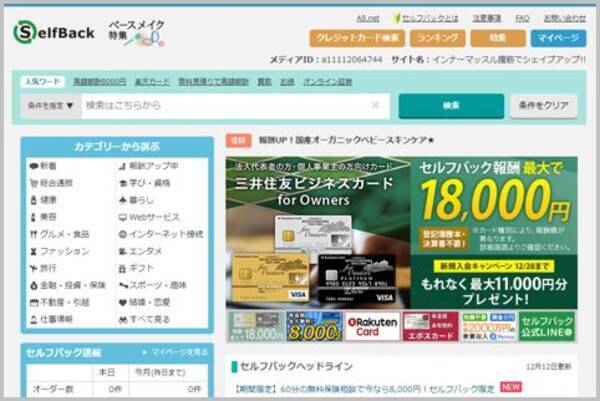Open the 健康 (health) category
Viewport: 600px width, 401px height.
[x=48, y=200]
